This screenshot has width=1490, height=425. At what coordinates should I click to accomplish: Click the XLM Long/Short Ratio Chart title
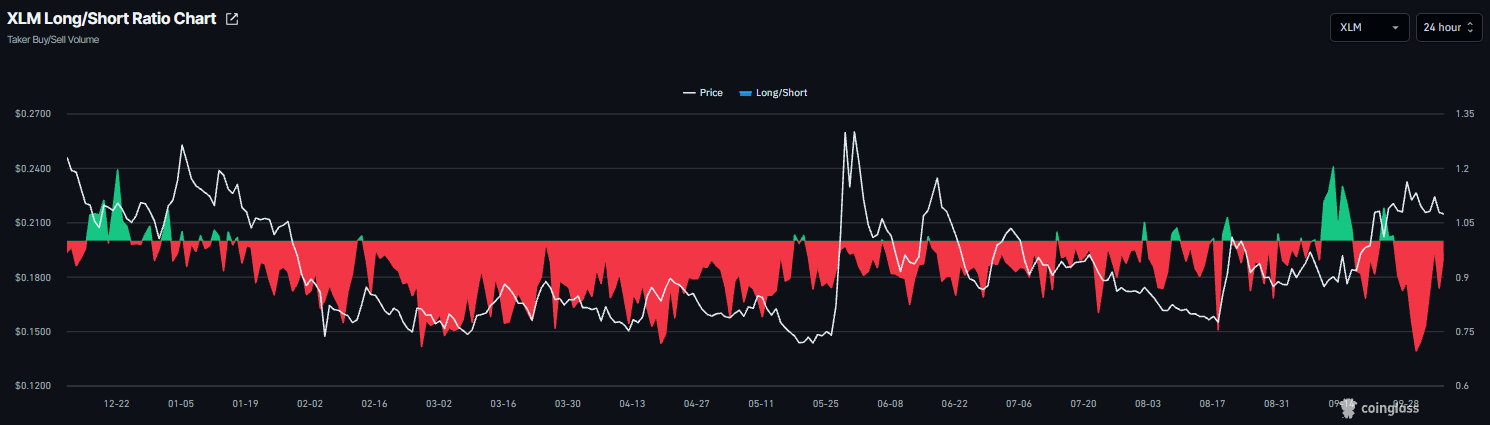pos(112,19)
